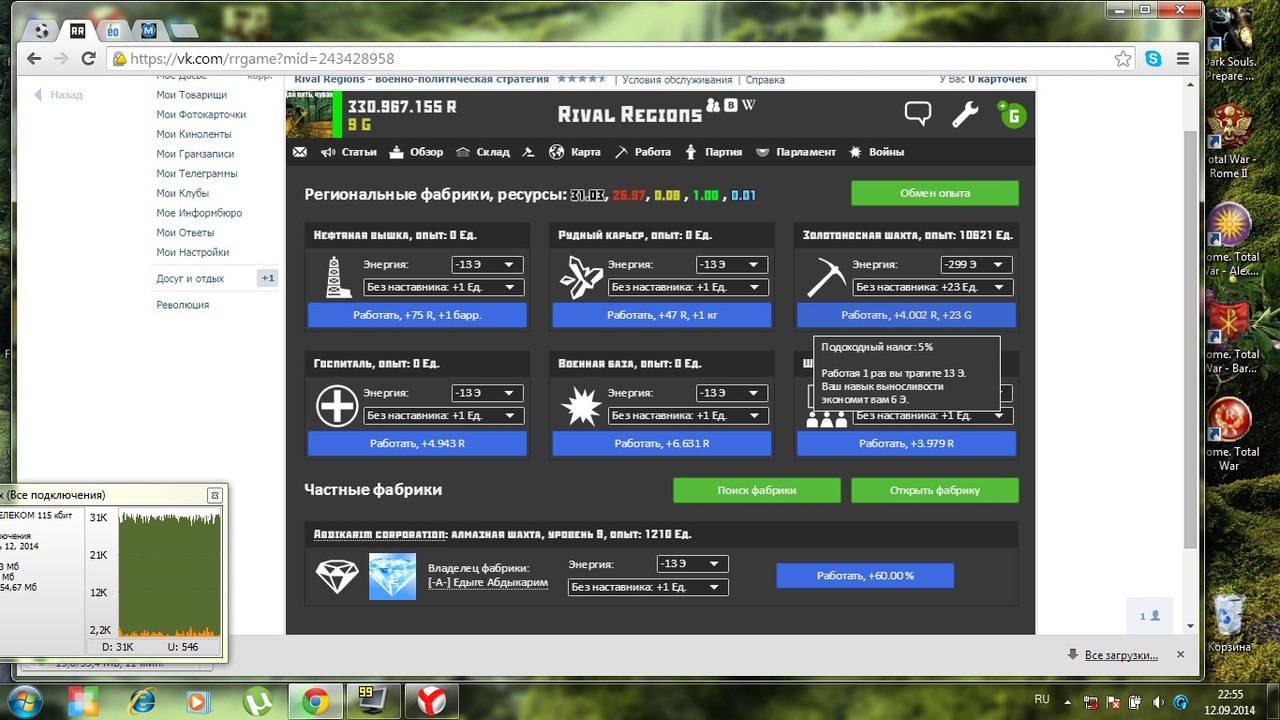Switch to the soccer ball browser tab
This screenshot has height=720, width=1280.
pos(42,30)
